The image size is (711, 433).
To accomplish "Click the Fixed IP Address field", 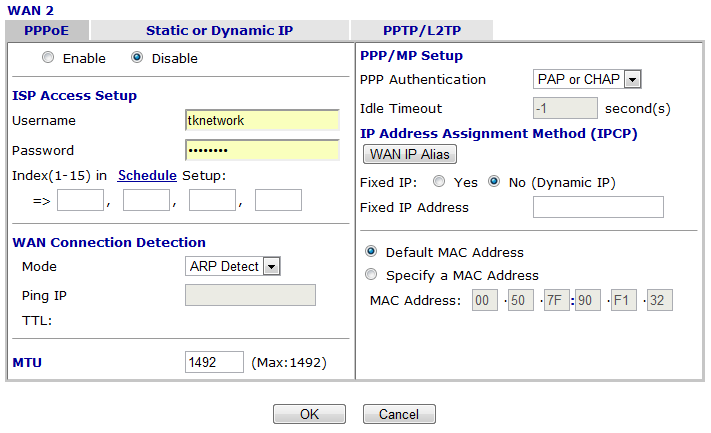I will point(598,207).
